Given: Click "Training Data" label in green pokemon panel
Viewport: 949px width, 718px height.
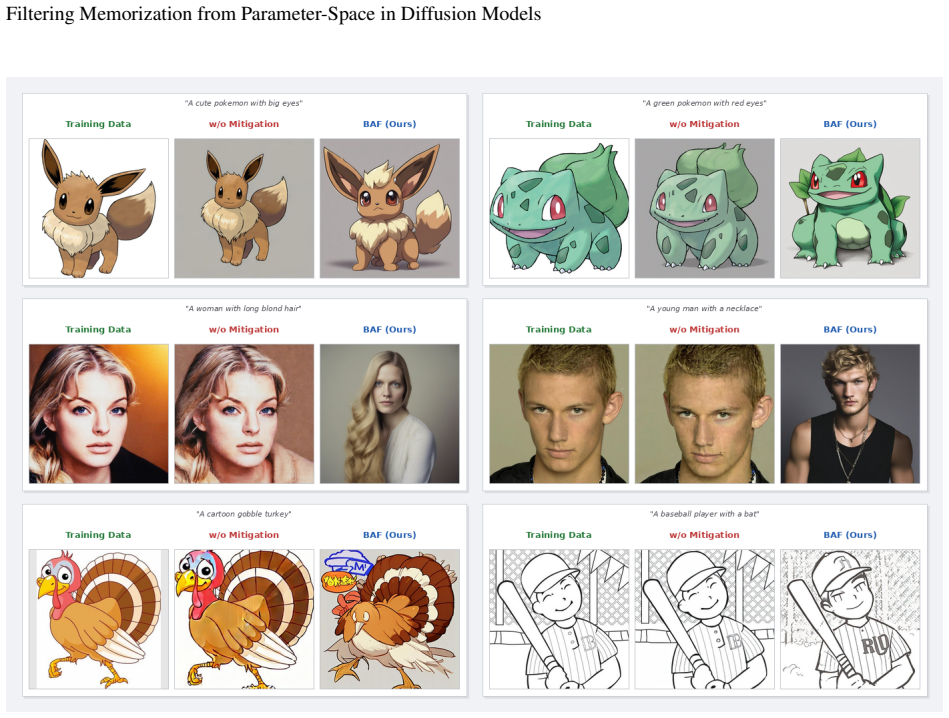Looking at the screenshot, I should pyautogui.click(x=559, y=124).
